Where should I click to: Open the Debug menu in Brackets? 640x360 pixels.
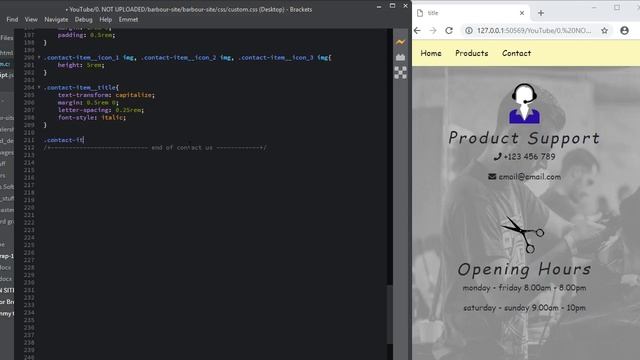pos(84,19)
